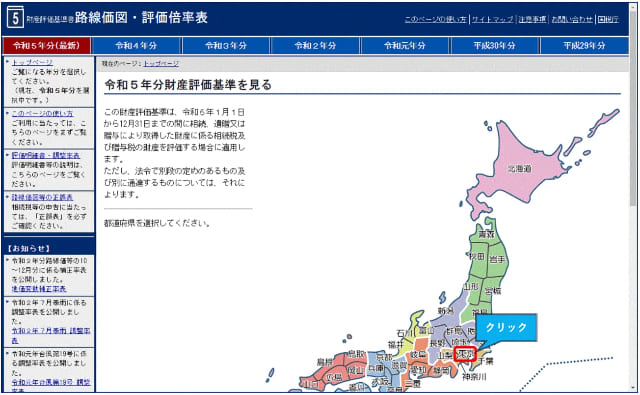The image size is (640, 395).
Task: Open the サイトマップ header link
Action: click(x=492, y=19)
